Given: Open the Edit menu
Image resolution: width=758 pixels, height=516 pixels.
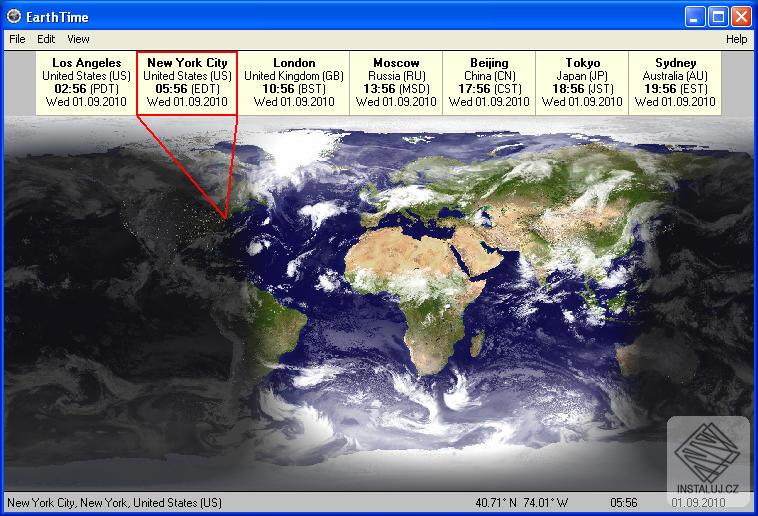Looking at the screenshot, I should pos(46,39).
